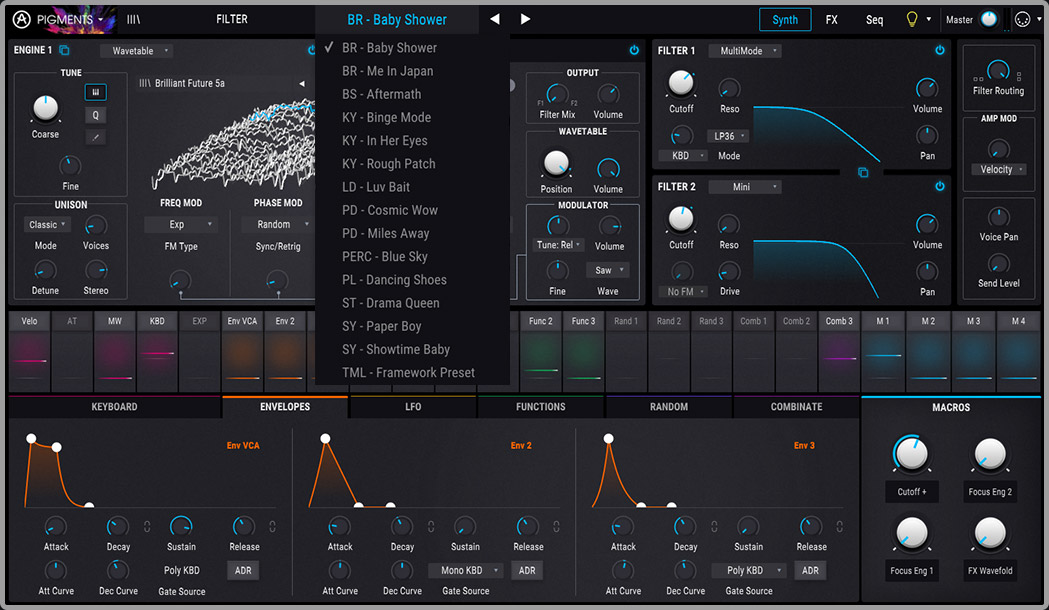Open the Mono KBD gate source dropdown
1049x610 pixels.
(465, 571)
